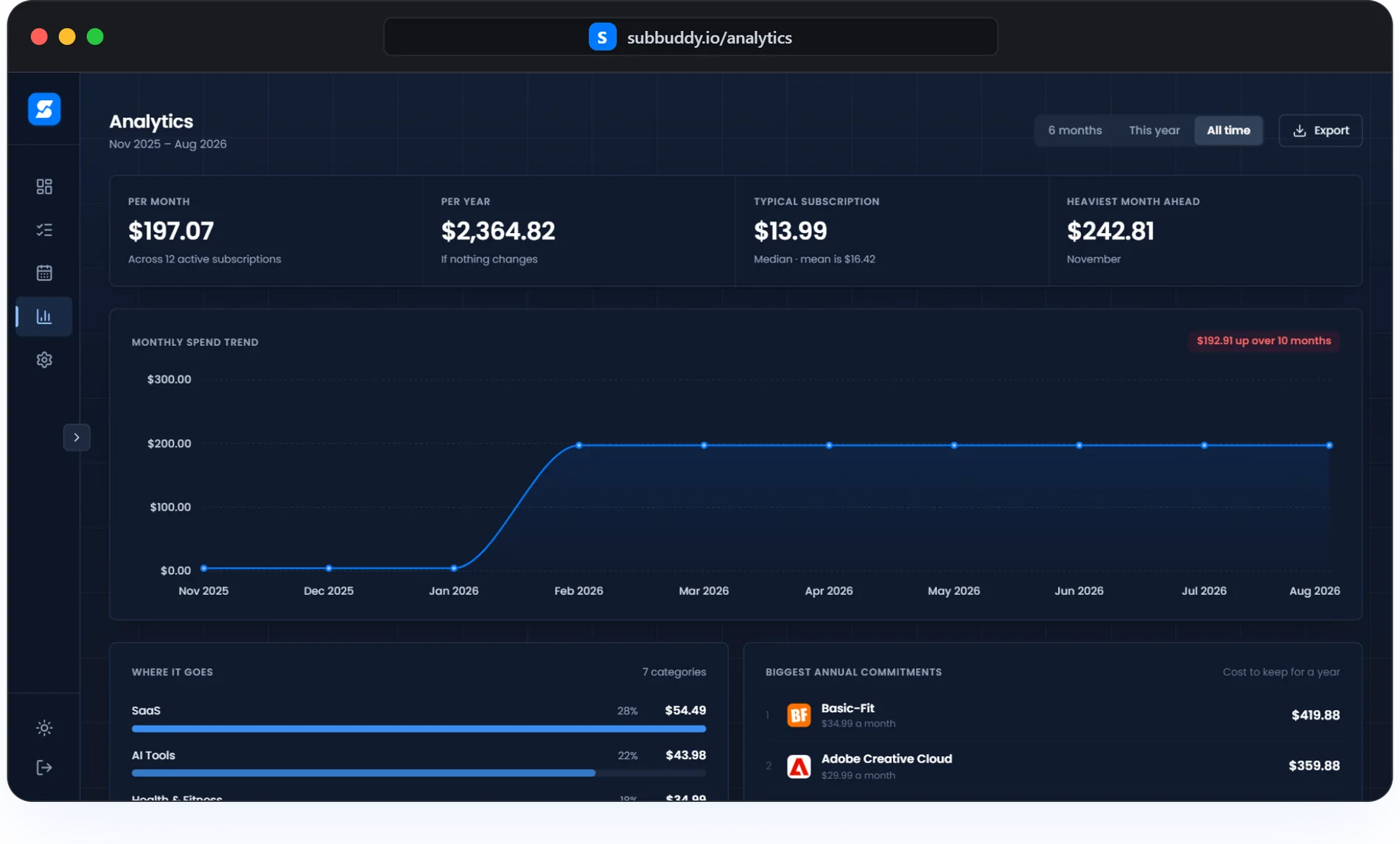Click the SubBuddy logo in sidebar
This screenshot has width=1400, height=844.
(x=44, y=109)
